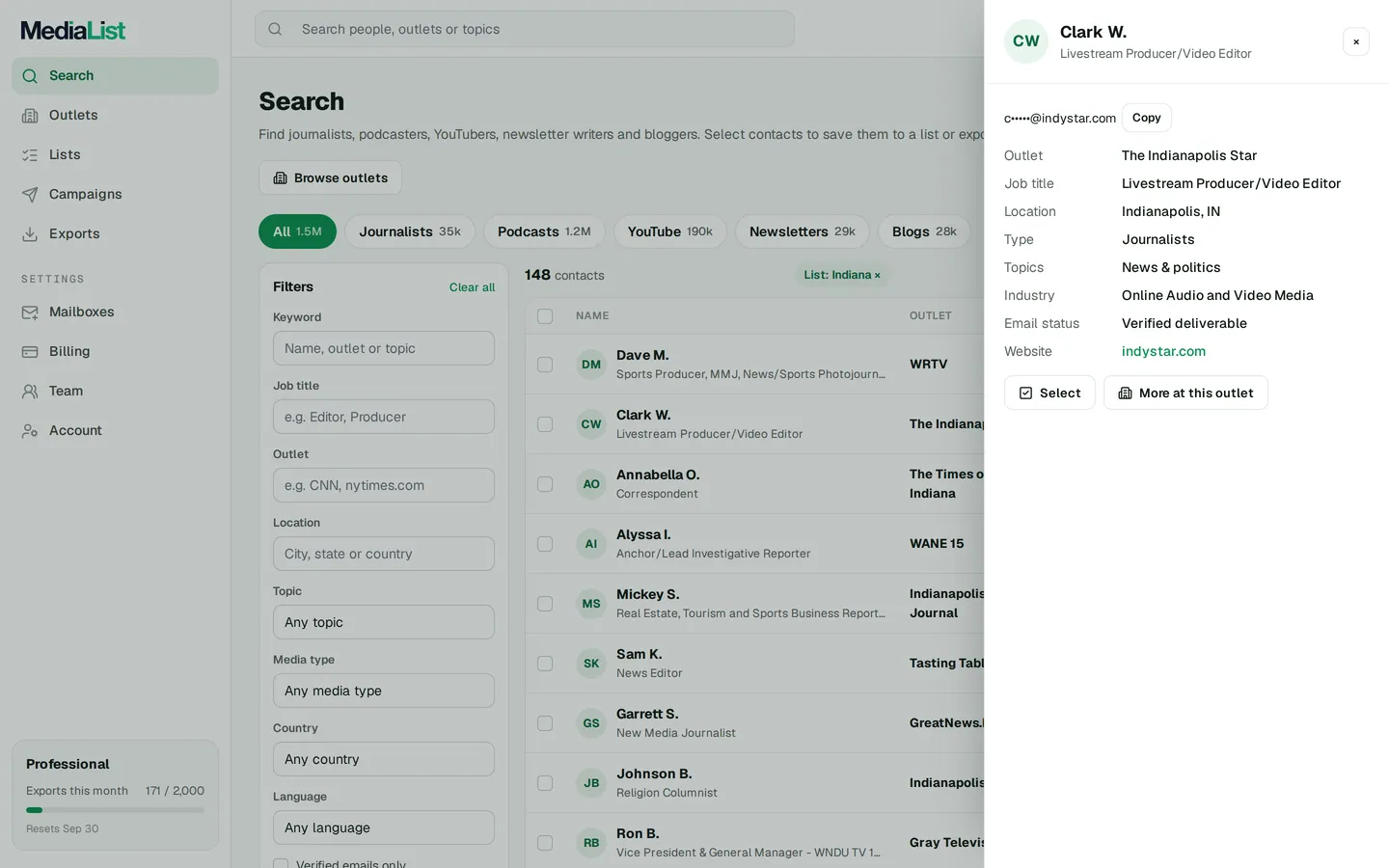Open the Any media type dropdown
Screen dimensions: 1389x868
point(384,691)
